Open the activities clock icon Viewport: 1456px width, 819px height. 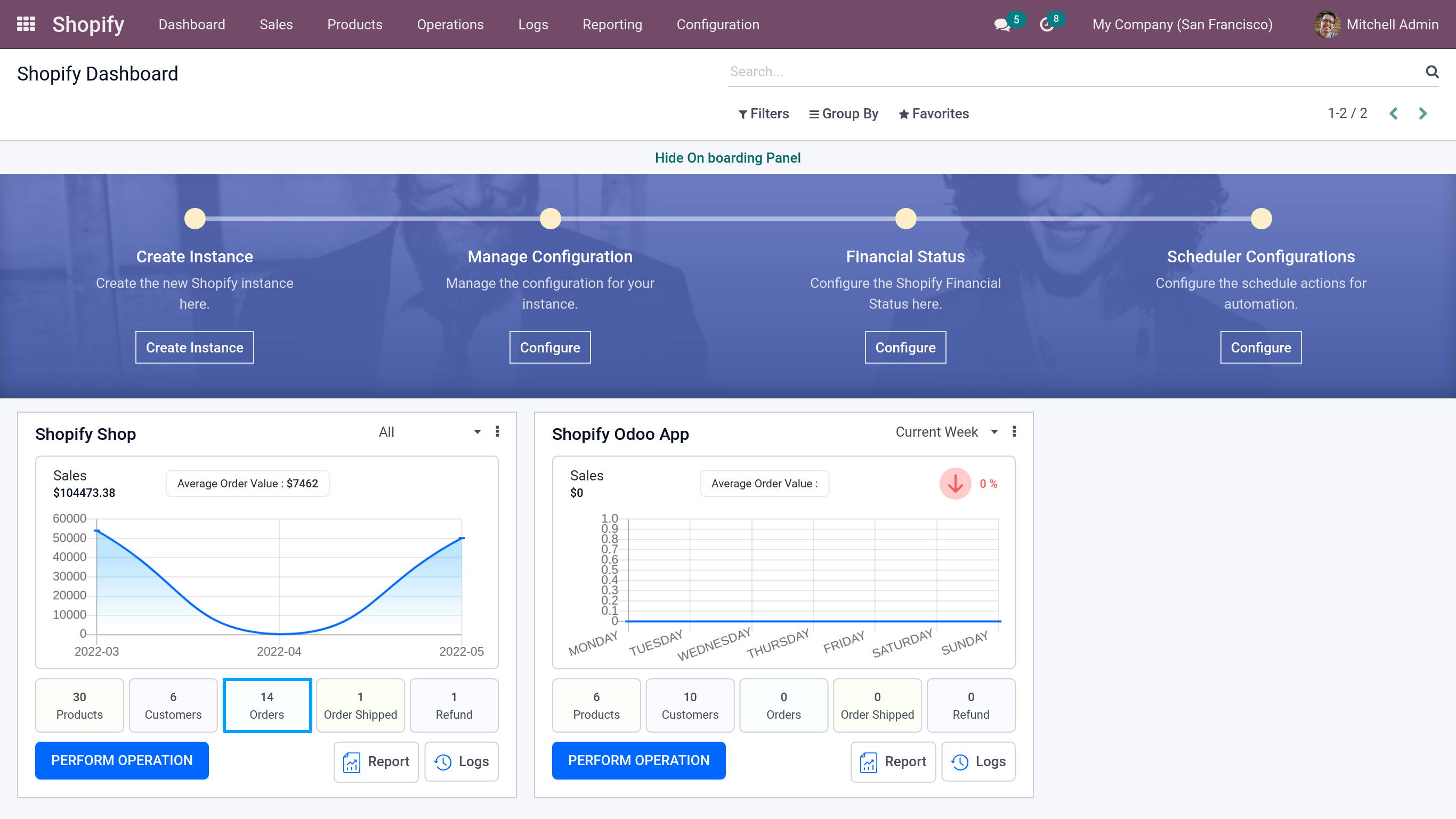tap(1047, 25)
